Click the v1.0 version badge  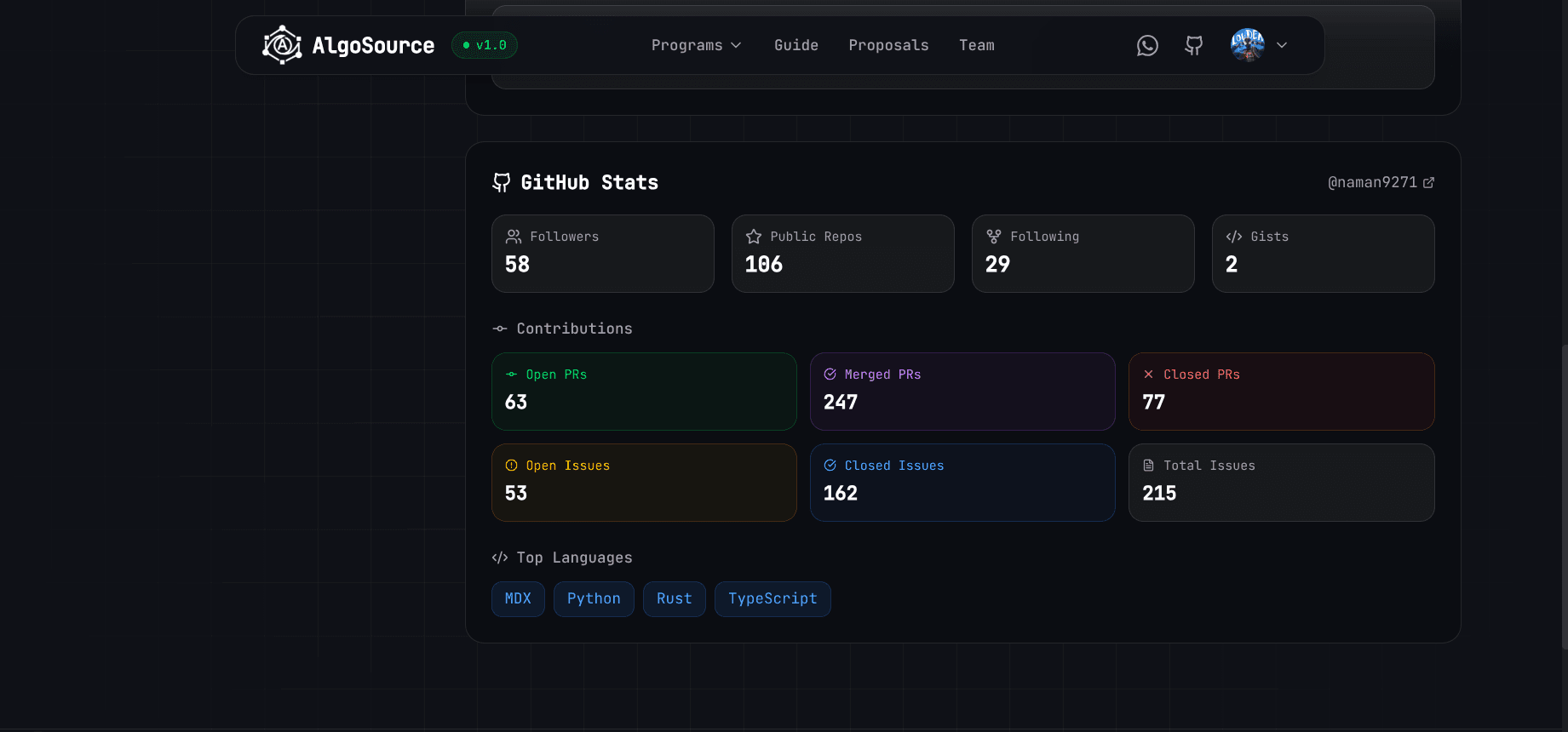tap(485, 45)
